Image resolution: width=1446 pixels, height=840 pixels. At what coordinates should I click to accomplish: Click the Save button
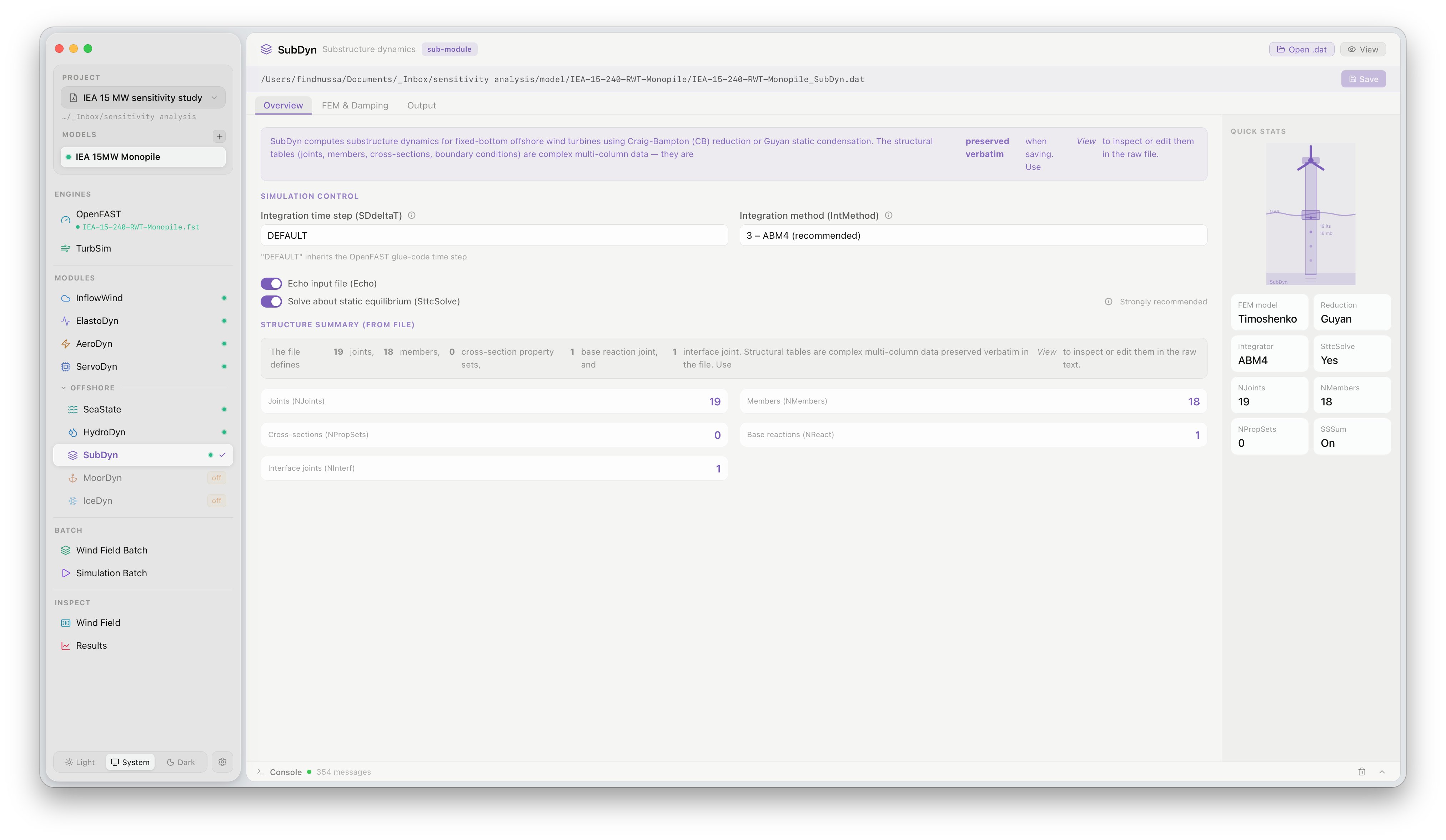point(1364,79)
